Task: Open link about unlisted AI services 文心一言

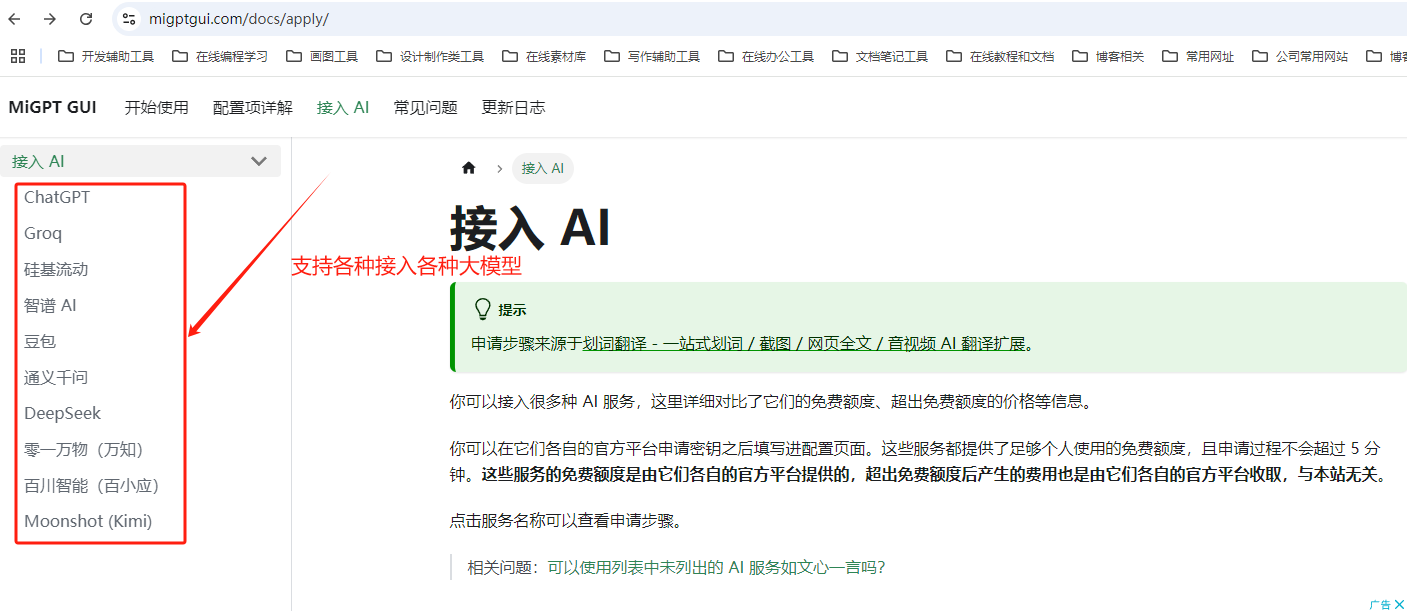Action: click(x=716, y=567)
